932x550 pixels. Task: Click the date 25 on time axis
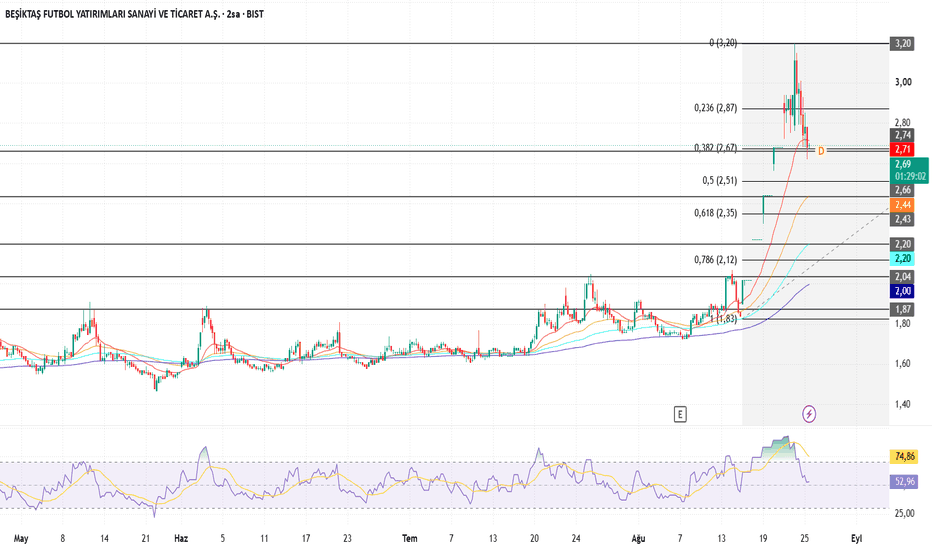805,539
